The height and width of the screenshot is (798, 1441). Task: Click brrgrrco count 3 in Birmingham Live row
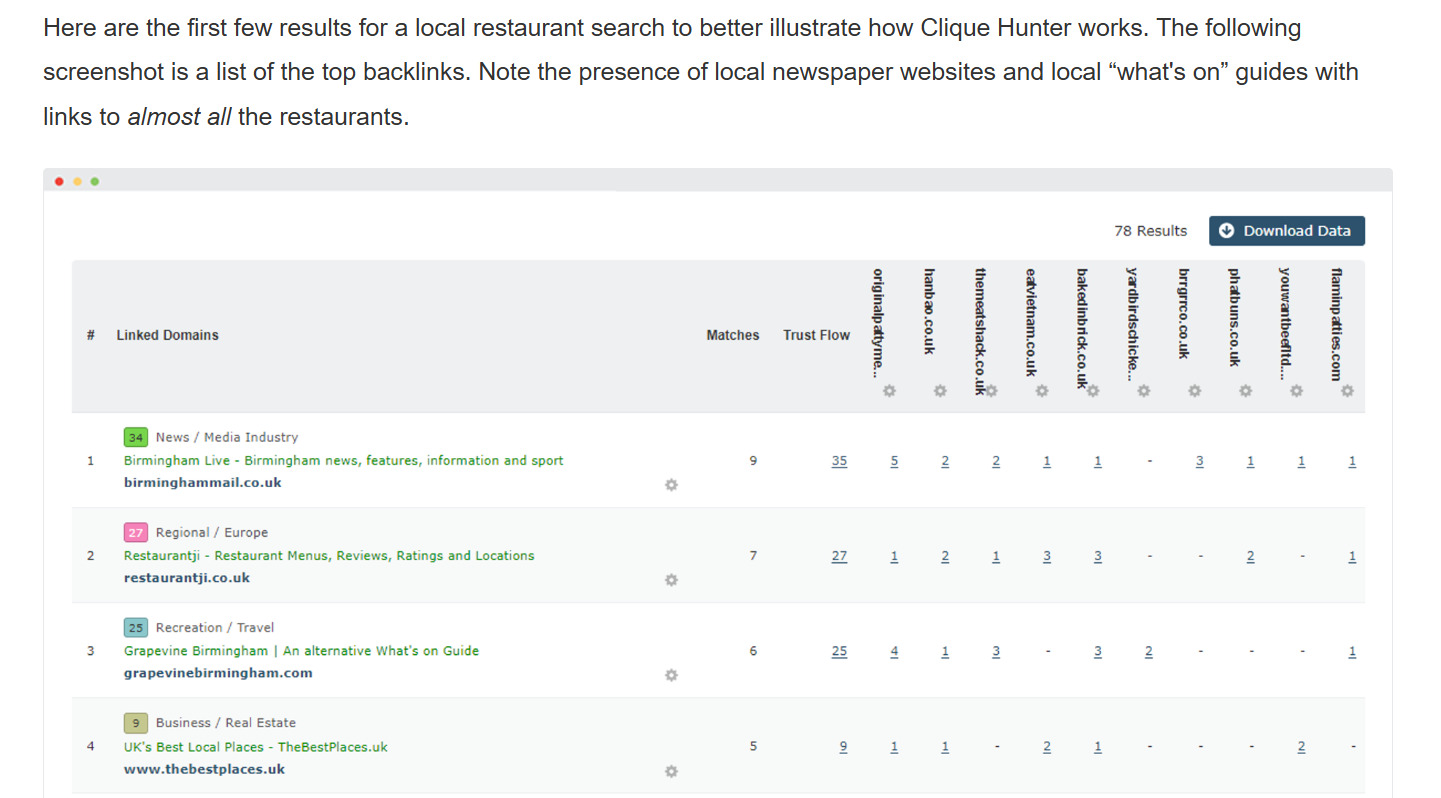(1199, 461)
